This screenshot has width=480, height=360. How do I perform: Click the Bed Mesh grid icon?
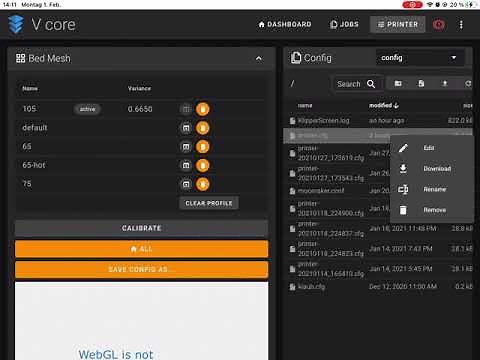[20, 58]
